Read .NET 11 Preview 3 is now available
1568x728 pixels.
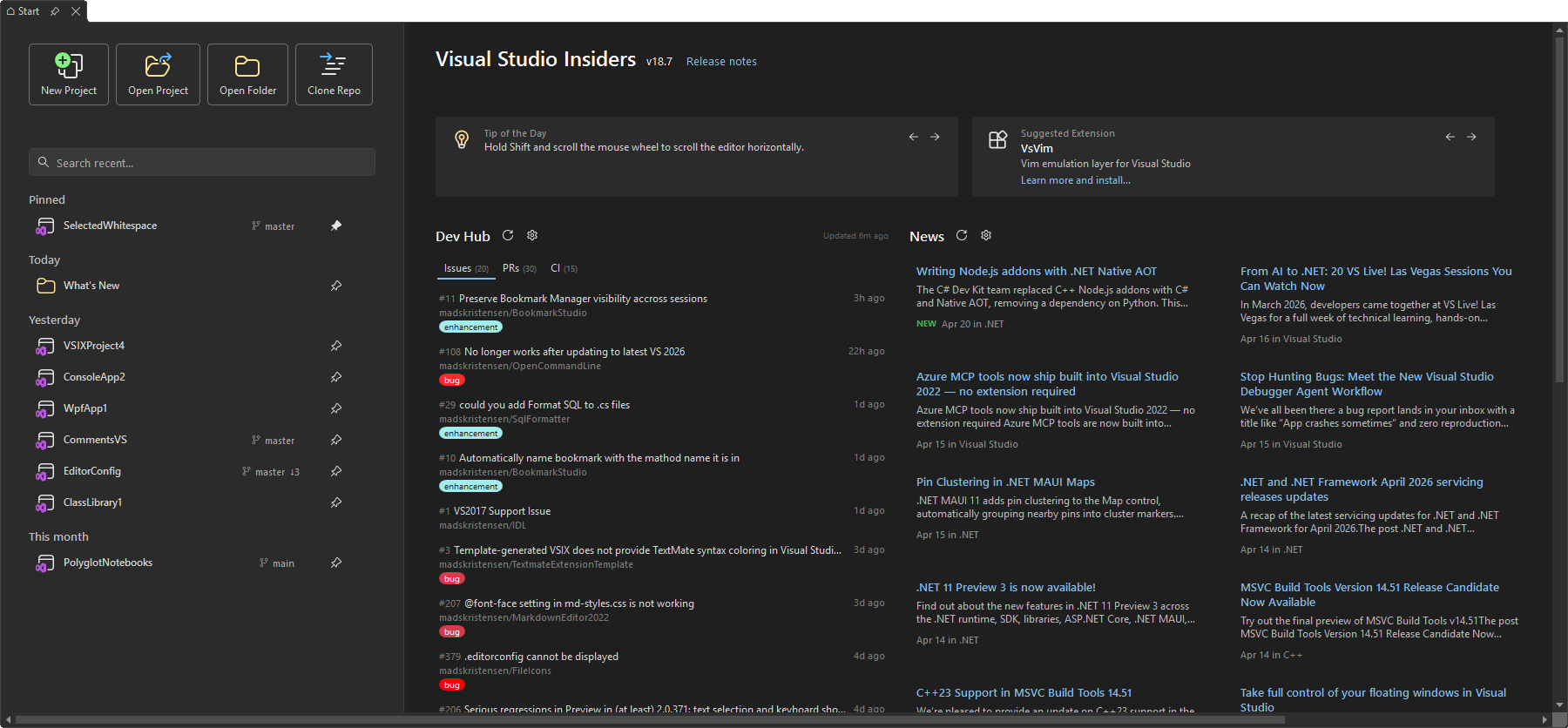pyautogui.click(x=1006, y=588)
